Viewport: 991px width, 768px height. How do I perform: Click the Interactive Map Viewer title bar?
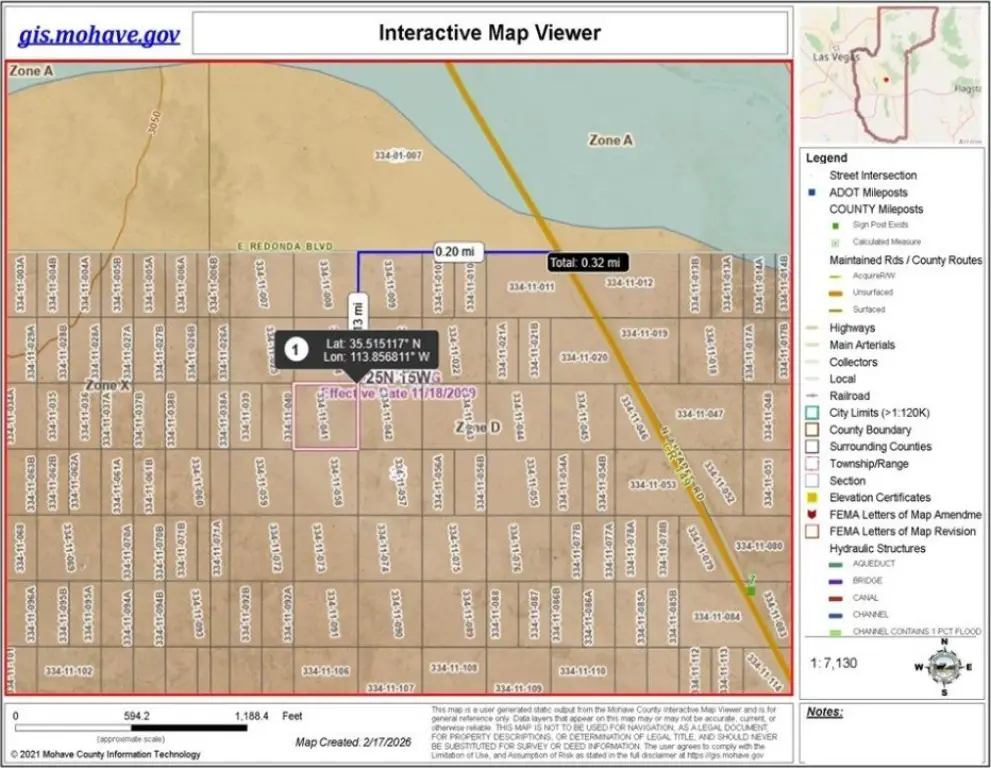tap(489, 33)
